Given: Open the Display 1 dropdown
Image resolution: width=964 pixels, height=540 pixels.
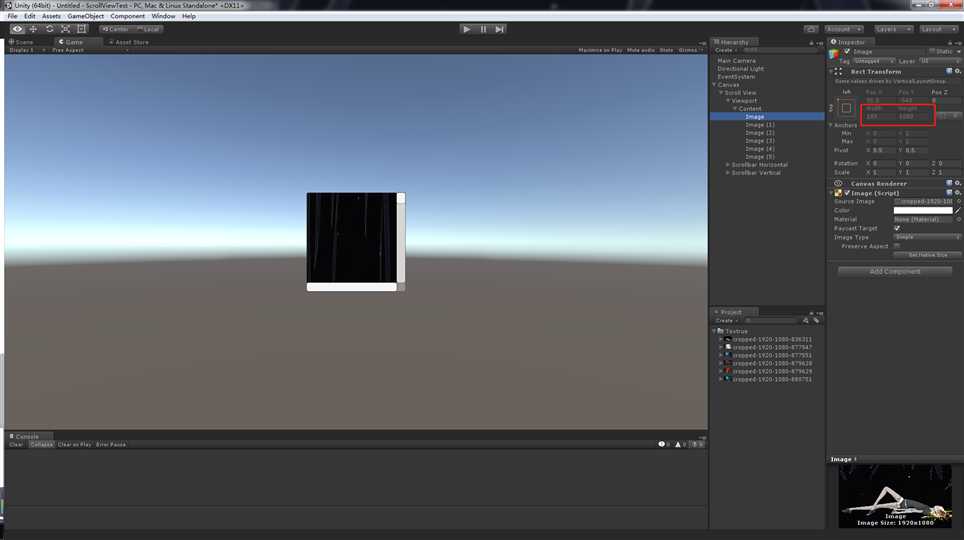Looking at the screenshot, I should (26, 50).
